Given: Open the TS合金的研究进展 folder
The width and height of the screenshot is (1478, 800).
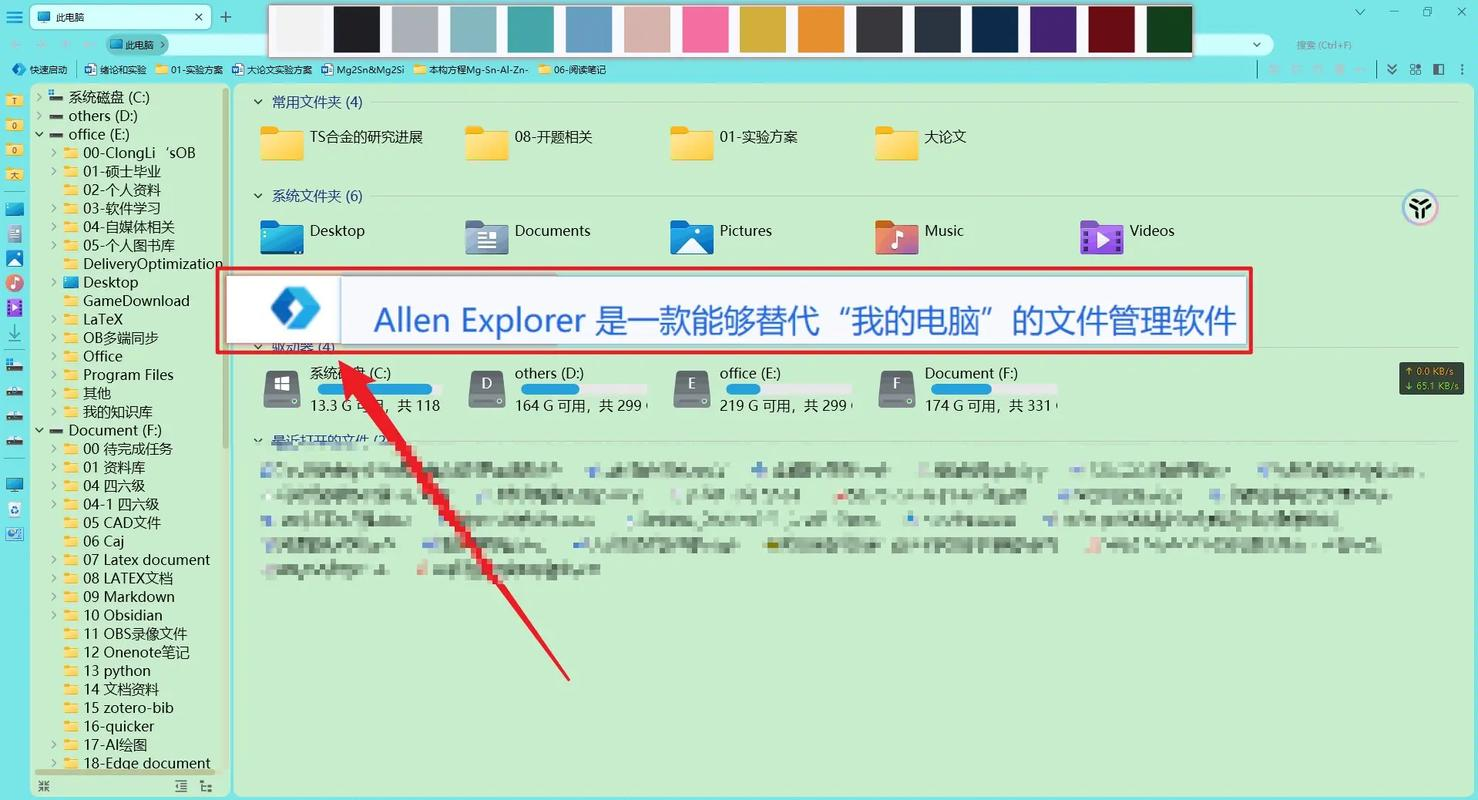Looking at the screenshot, I should (341, 143).
